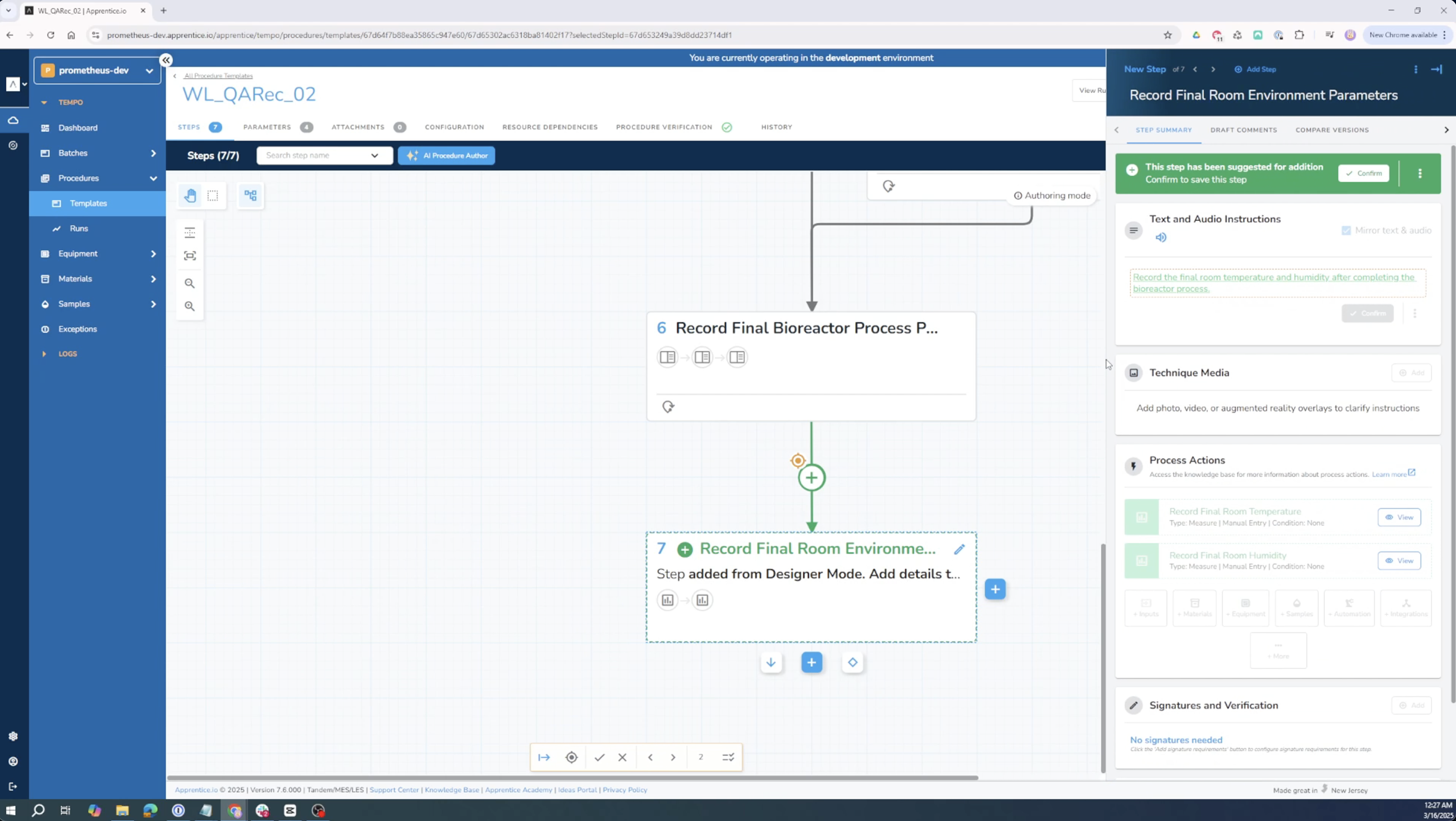Open Compare Versions tab
Image resolution: width=1456 pixels, height=821 pixels.
(x=1332, y=130)
